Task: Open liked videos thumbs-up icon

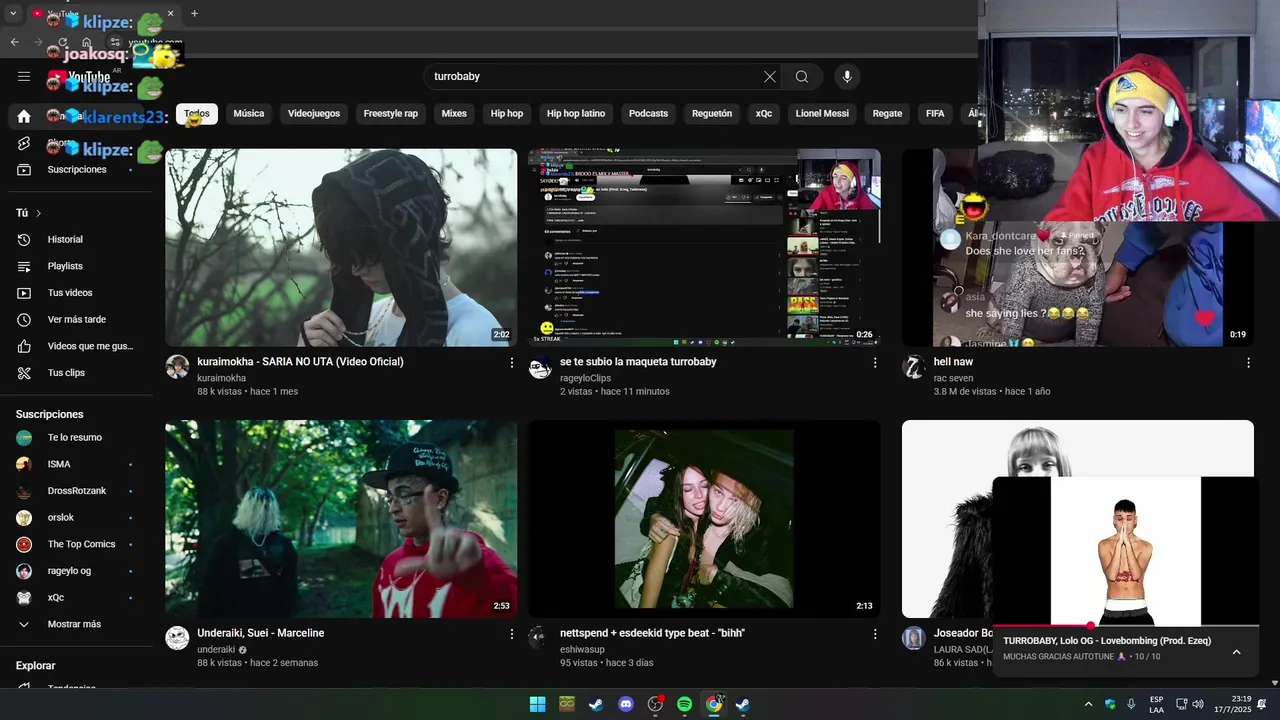Action: click(24, 346)
